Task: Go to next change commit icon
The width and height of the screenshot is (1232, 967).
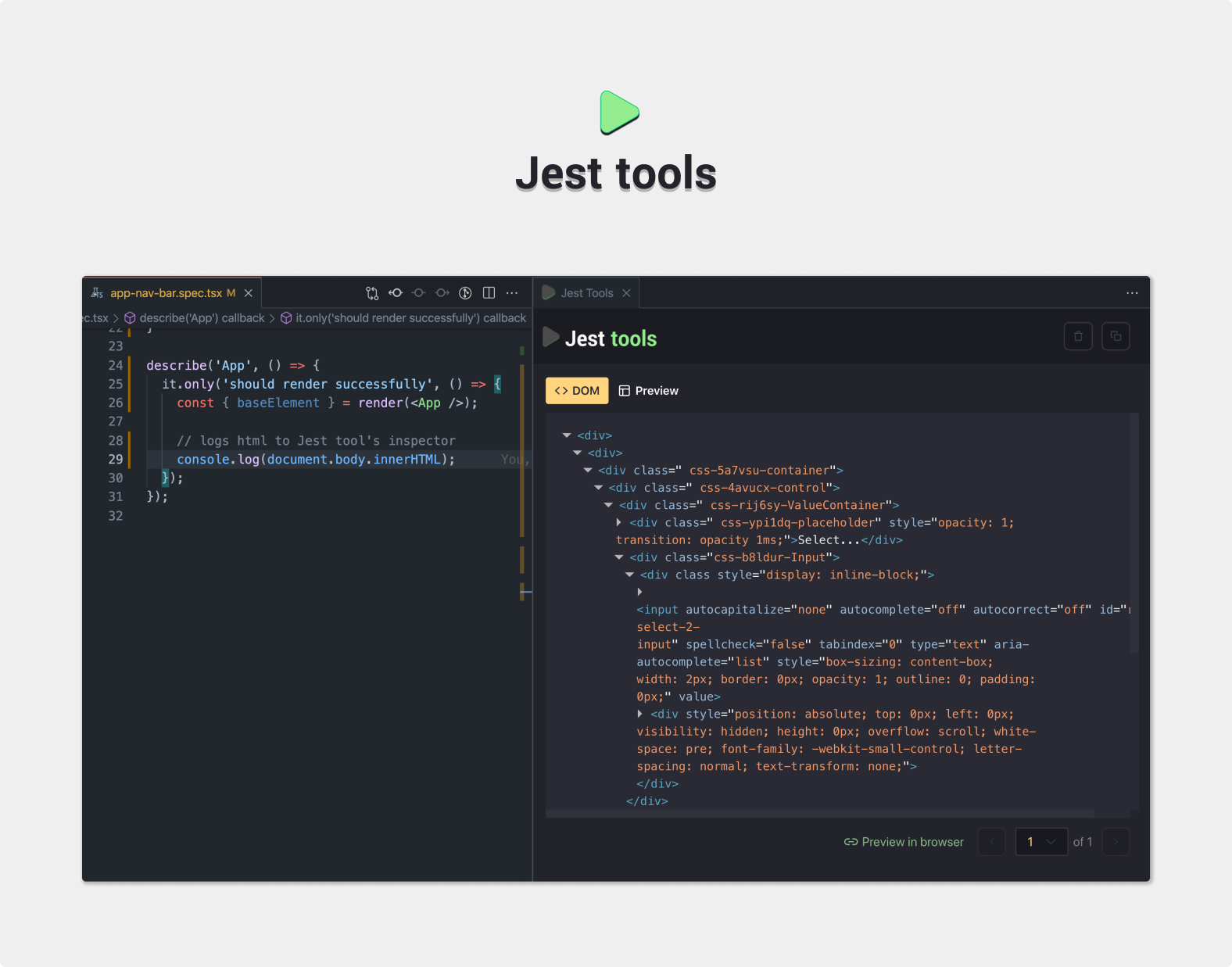Action: click(x=442, y=293)
